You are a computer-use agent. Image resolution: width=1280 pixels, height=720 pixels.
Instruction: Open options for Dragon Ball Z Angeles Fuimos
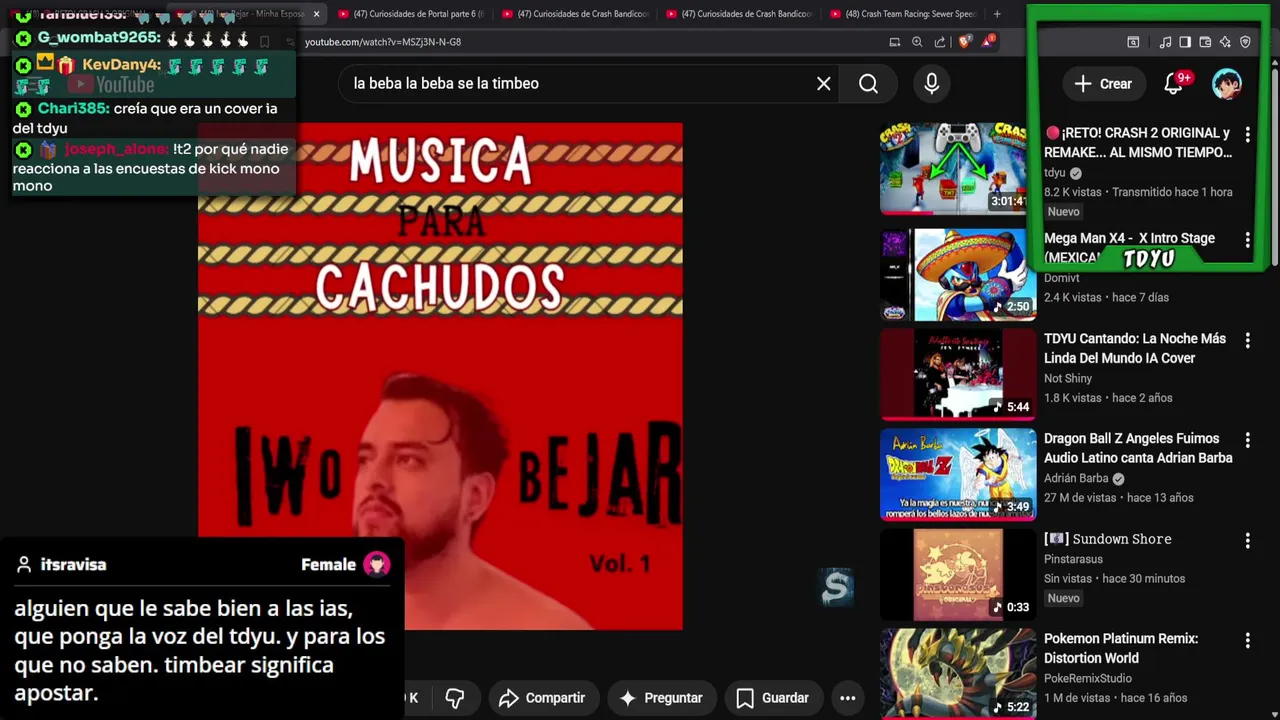tap(1247, 440)
